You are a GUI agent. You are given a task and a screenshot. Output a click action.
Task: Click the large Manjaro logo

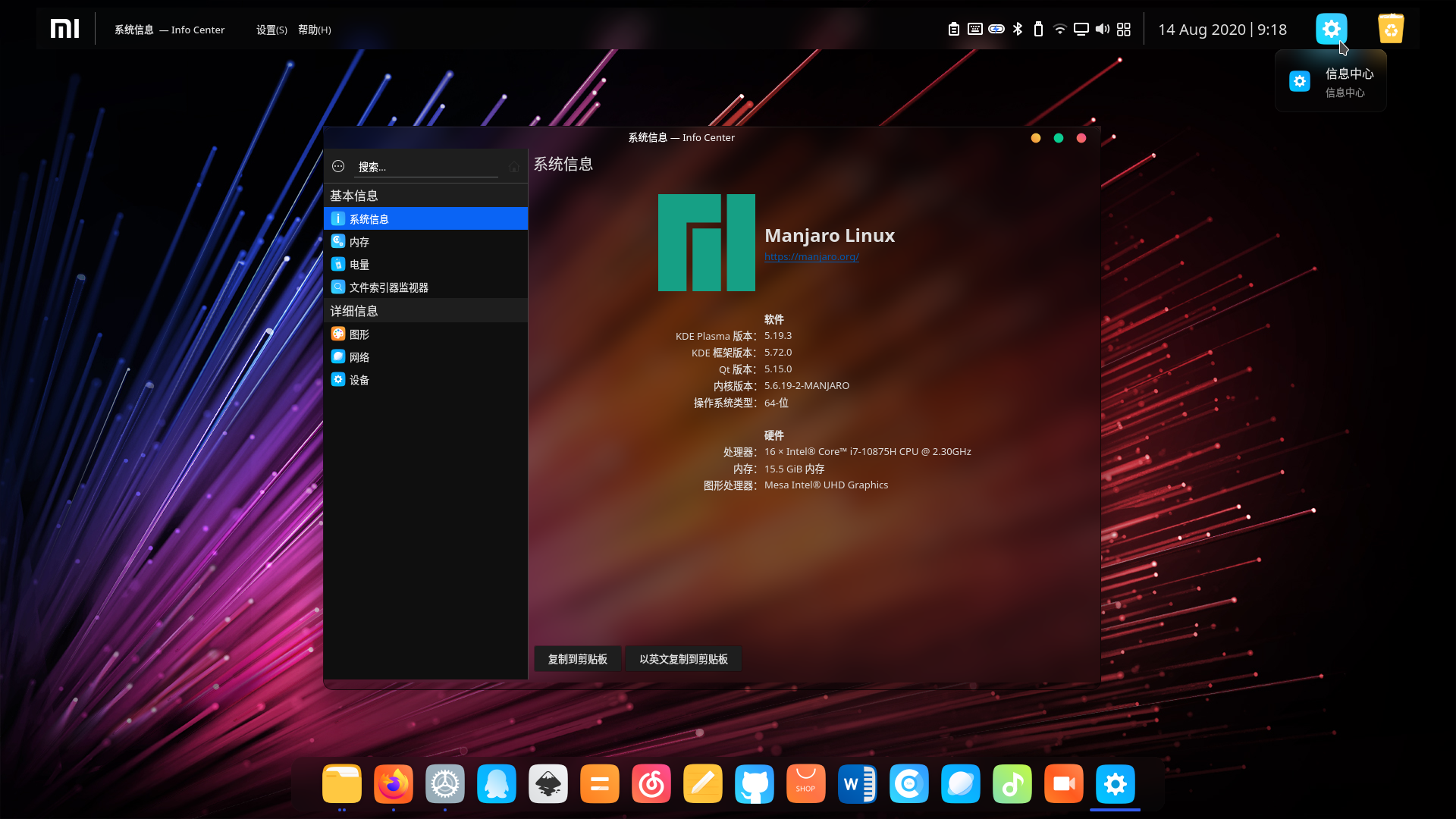(x=707, y=243)
